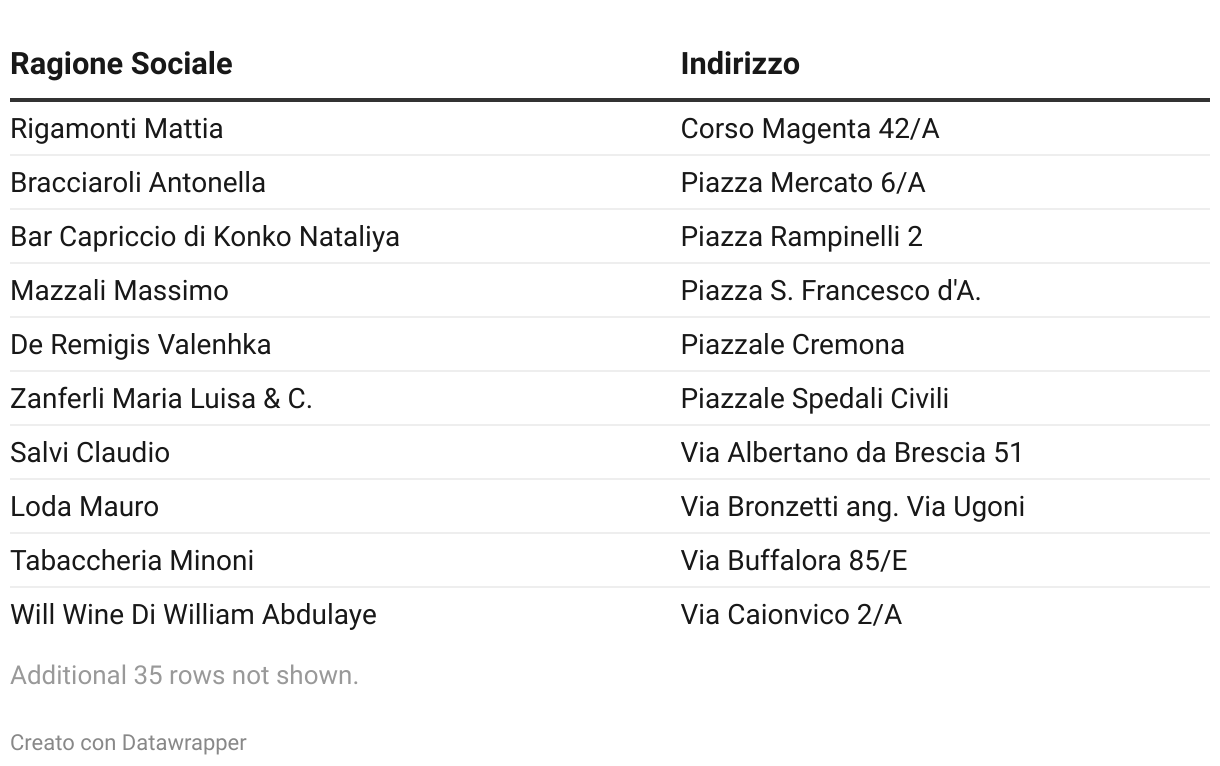Select the Loda Mauro entry
The image size is (1220, 766).
(85, 506)
